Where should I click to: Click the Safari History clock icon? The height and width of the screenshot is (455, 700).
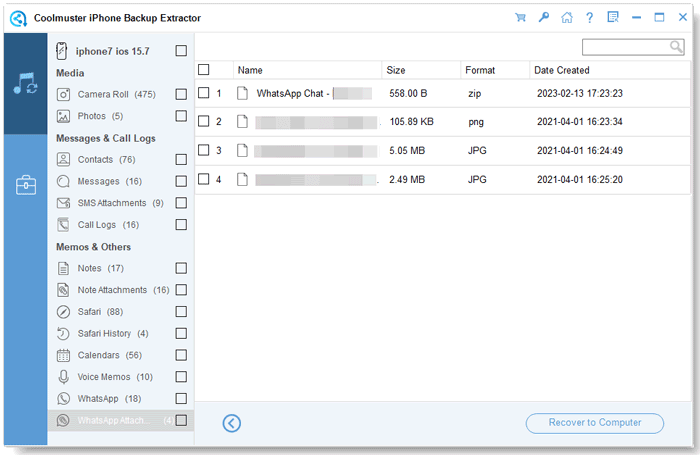click(63, 334)
